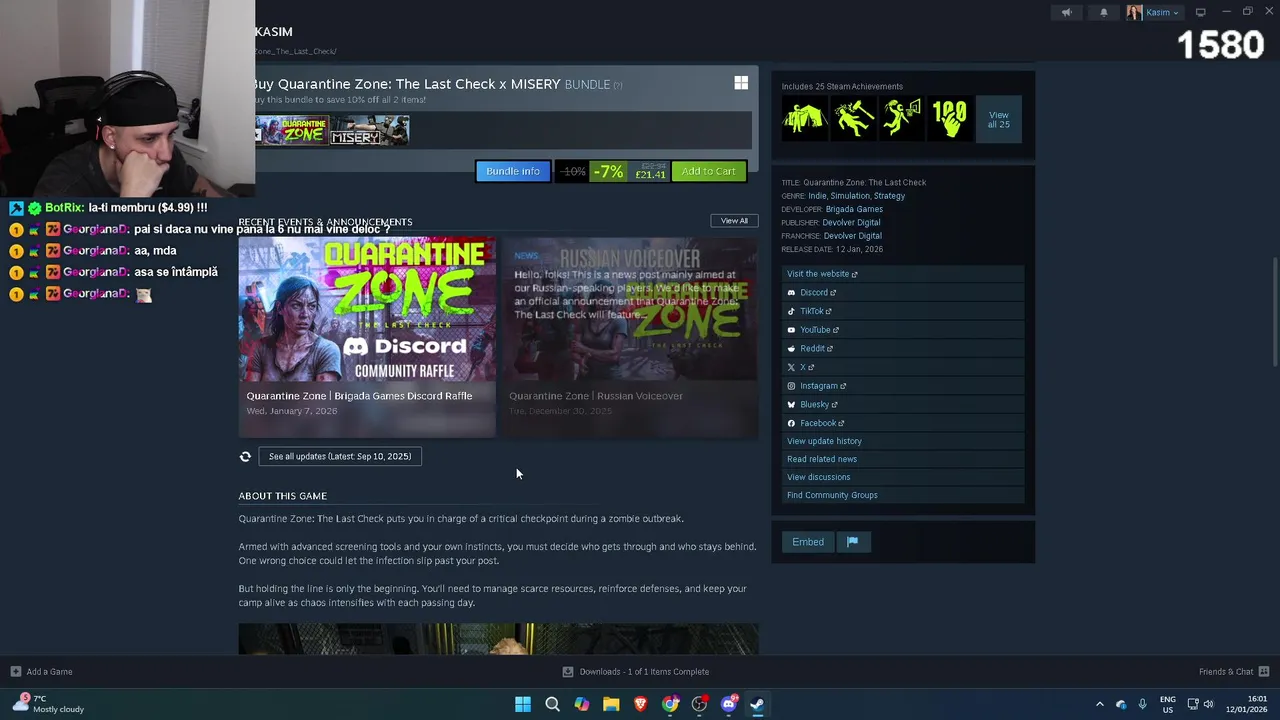Viewport: 1280px width, 720px height.
Task: Click See all updates button
Action: [340, 456]
